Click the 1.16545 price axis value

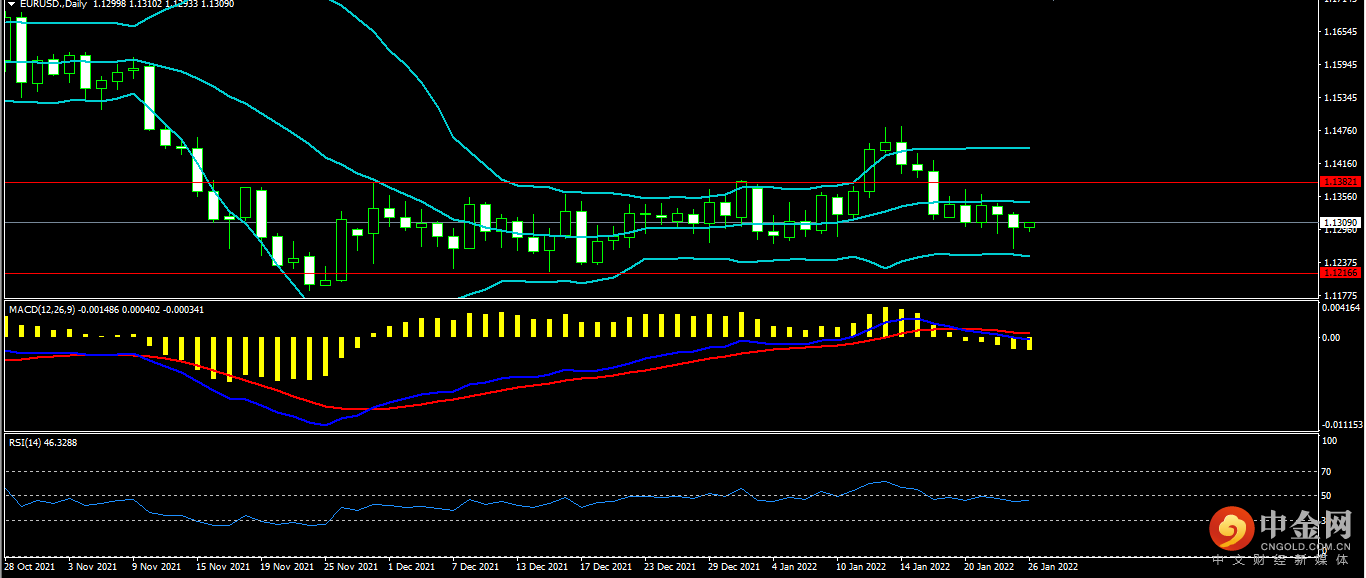[1338, 32]
